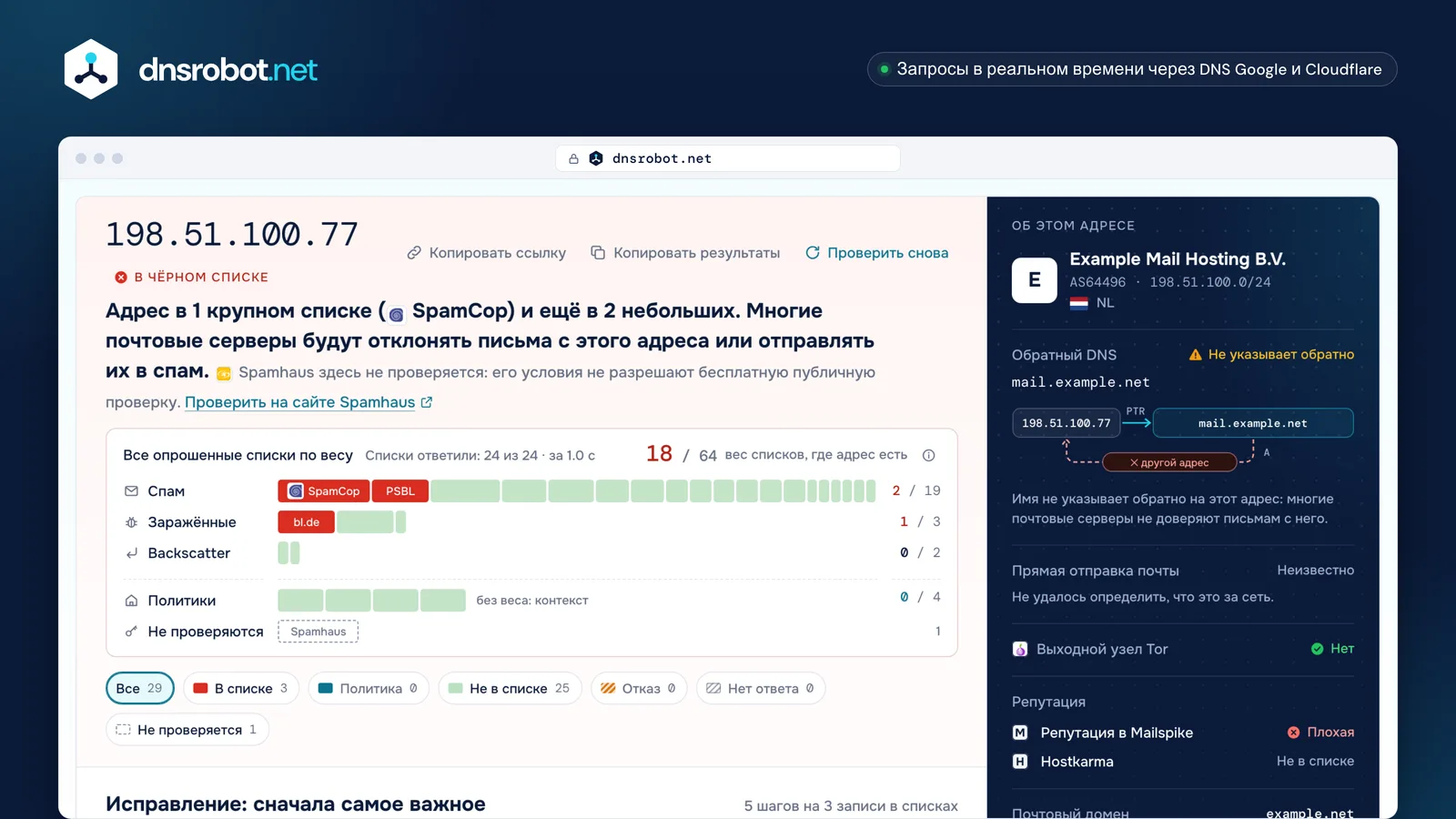
Task: Click the house icon on the Политики row
Action: pos(131,601)
